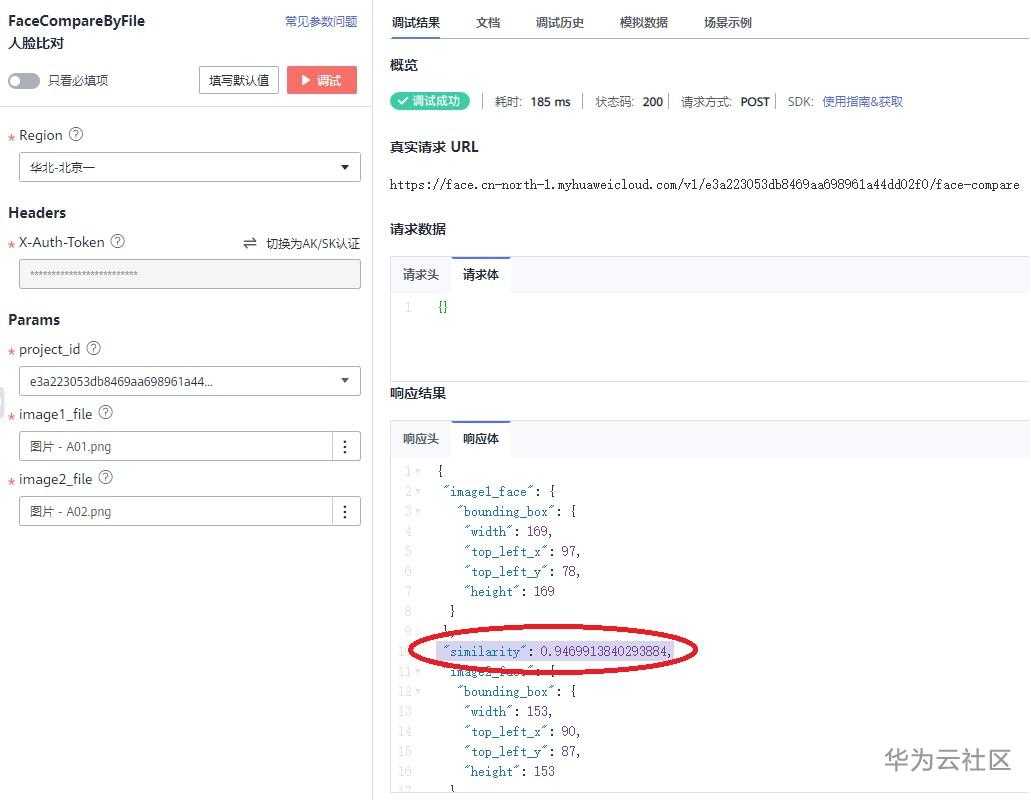This screenshot has width=1031, height=800.
Task: Open the 请求头 tab in request data
Action: (x=420, y=274)
